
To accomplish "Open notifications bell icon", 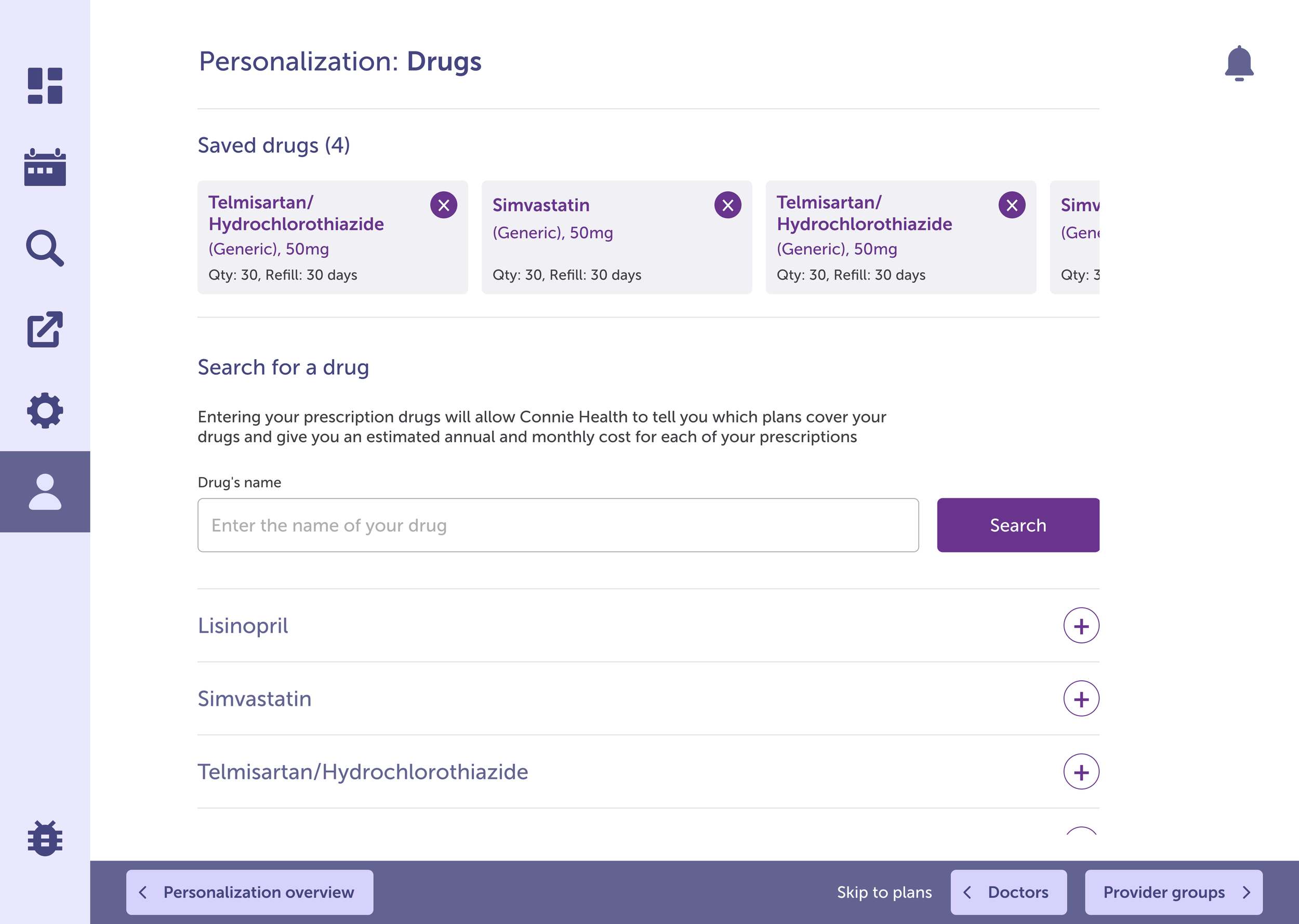I will click(1239, 63).
